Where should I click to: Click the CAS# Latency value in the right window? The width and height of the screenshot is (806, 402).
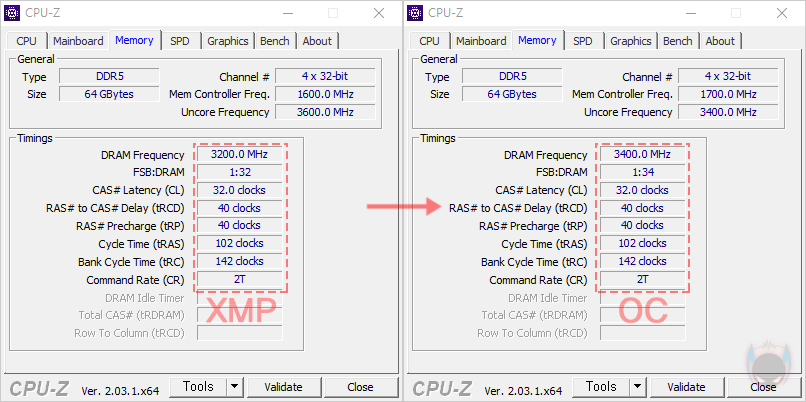pos(643,190)
